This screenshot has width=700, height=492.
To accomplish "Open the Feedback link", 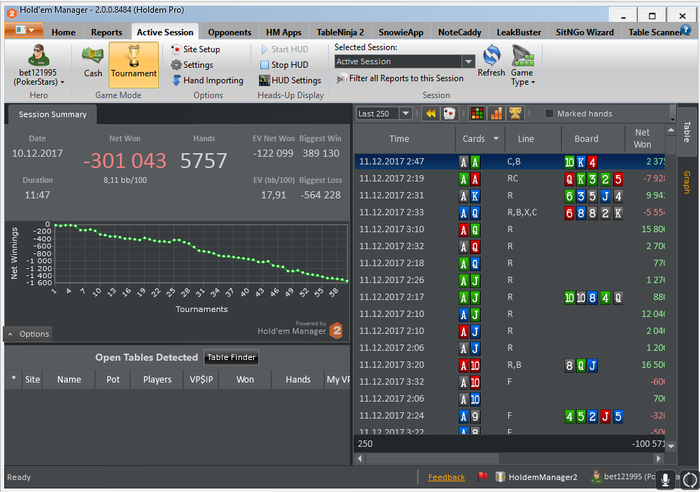I will coord(446,477).
